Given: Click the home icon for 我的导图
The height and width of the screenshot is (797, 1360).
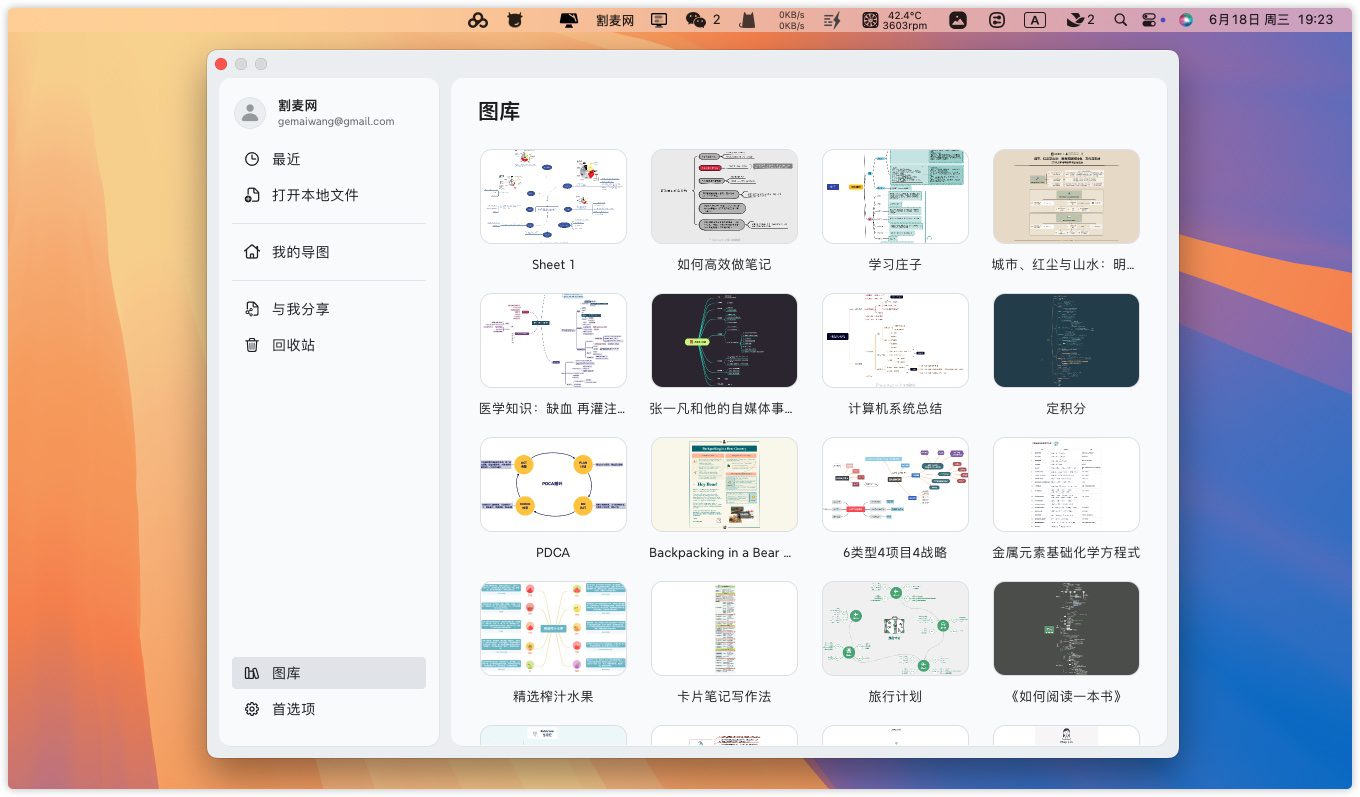Looking at the screenshot, I should [x=252, y=252].
